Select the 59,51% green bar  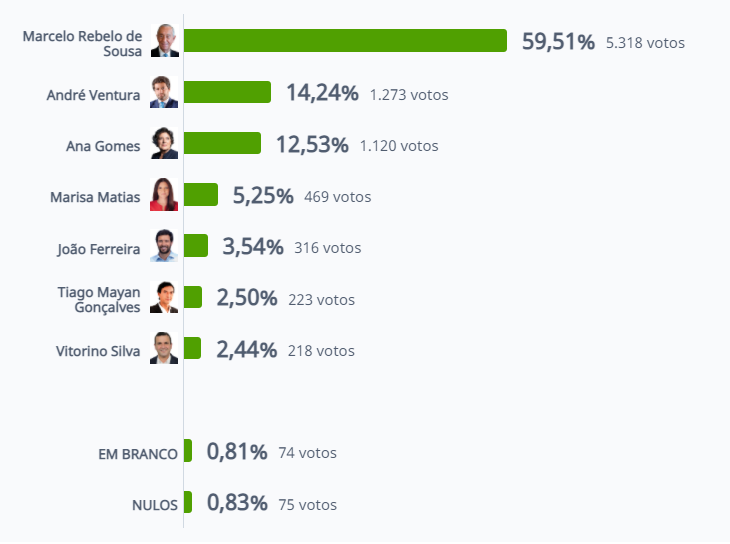coord(345,41)
